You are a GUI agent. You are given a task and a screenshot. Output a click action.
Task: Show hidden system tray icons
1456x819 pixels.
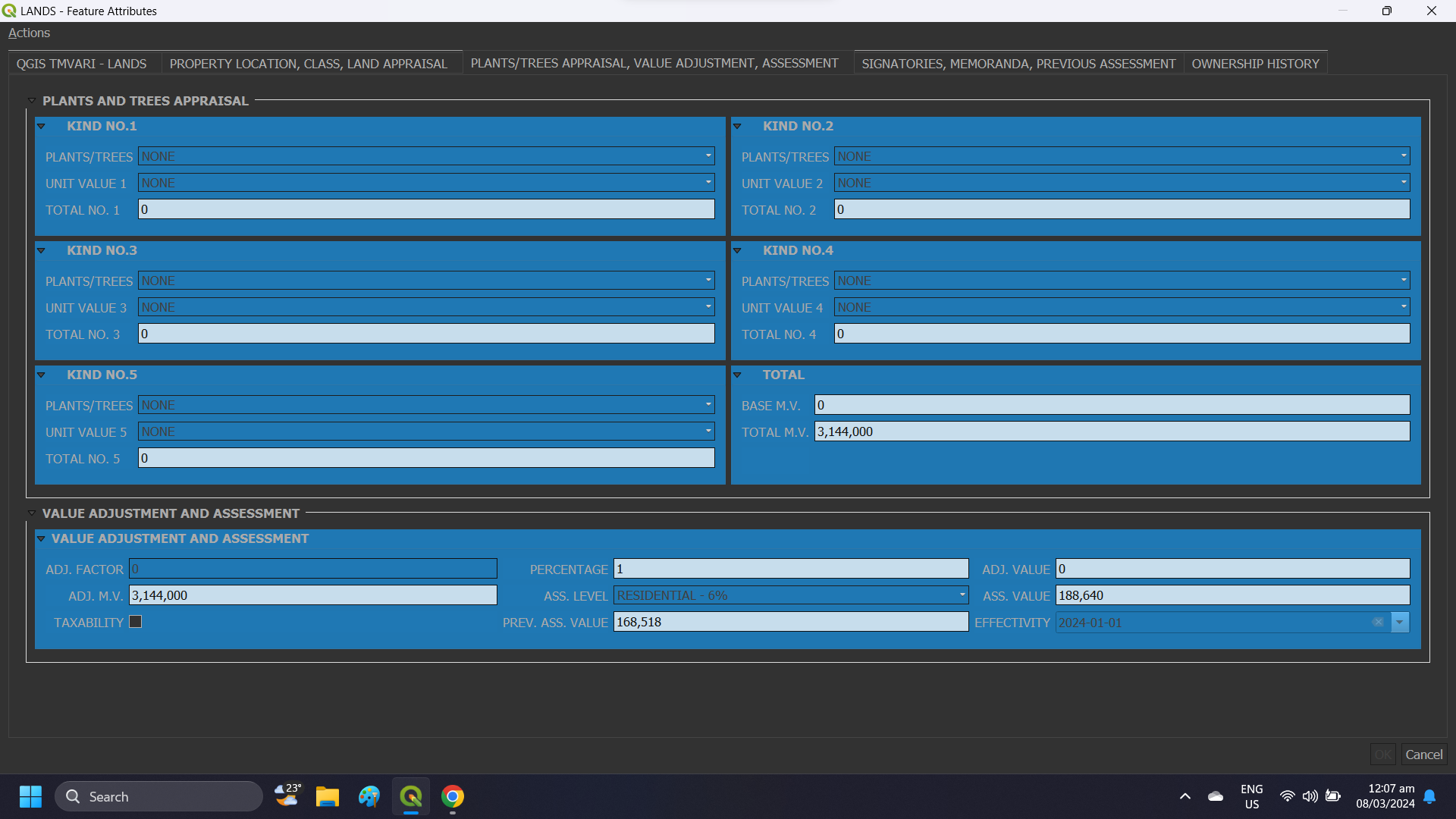point(1185,796)
